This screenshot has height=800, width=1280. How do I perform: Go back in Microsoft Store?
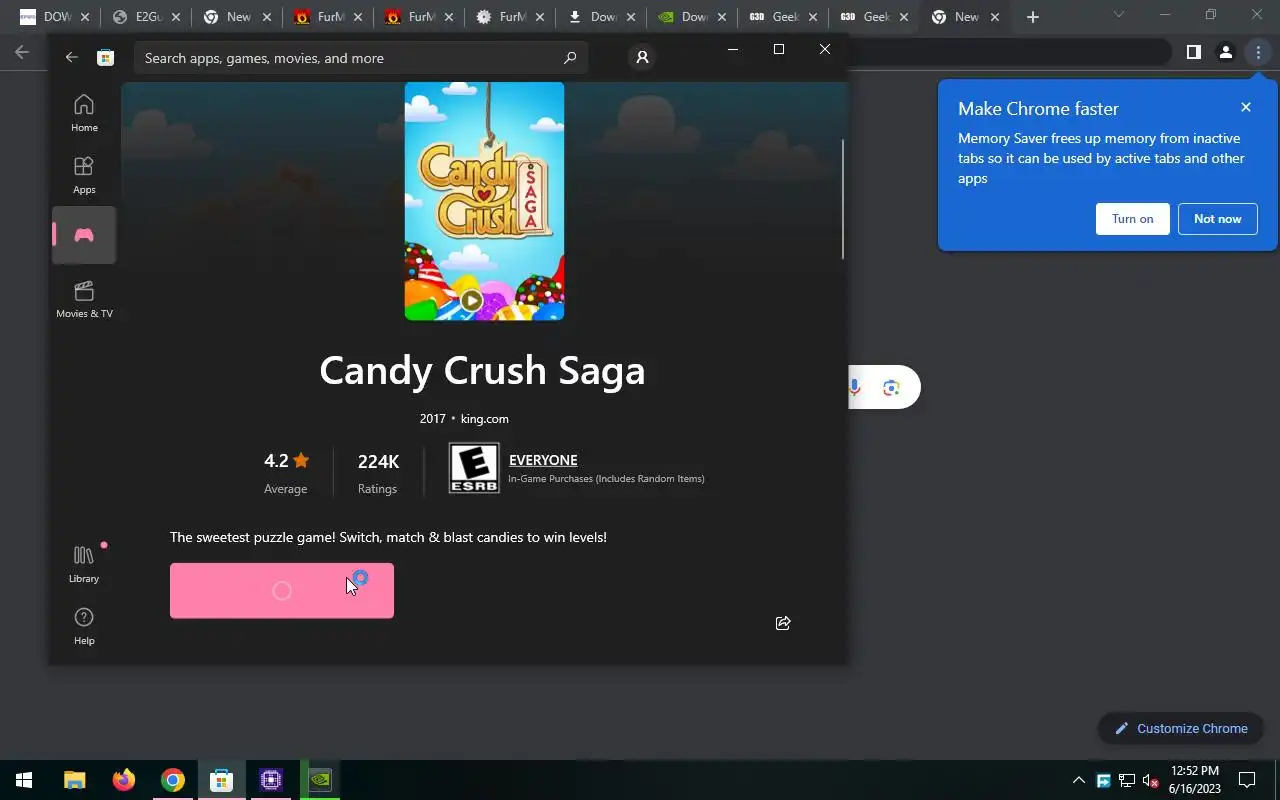coord(71,58)
